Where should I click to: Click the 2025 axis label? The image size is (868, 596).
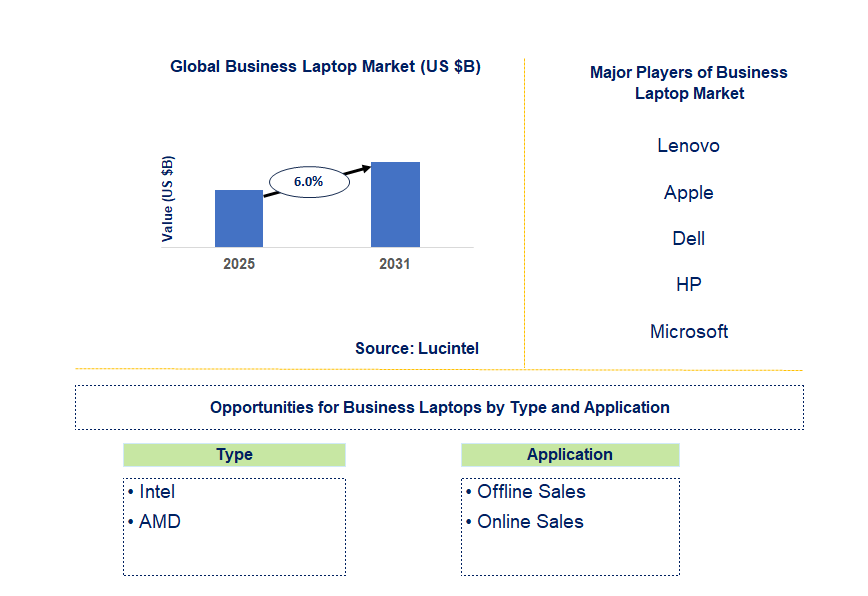pos(239,264)
